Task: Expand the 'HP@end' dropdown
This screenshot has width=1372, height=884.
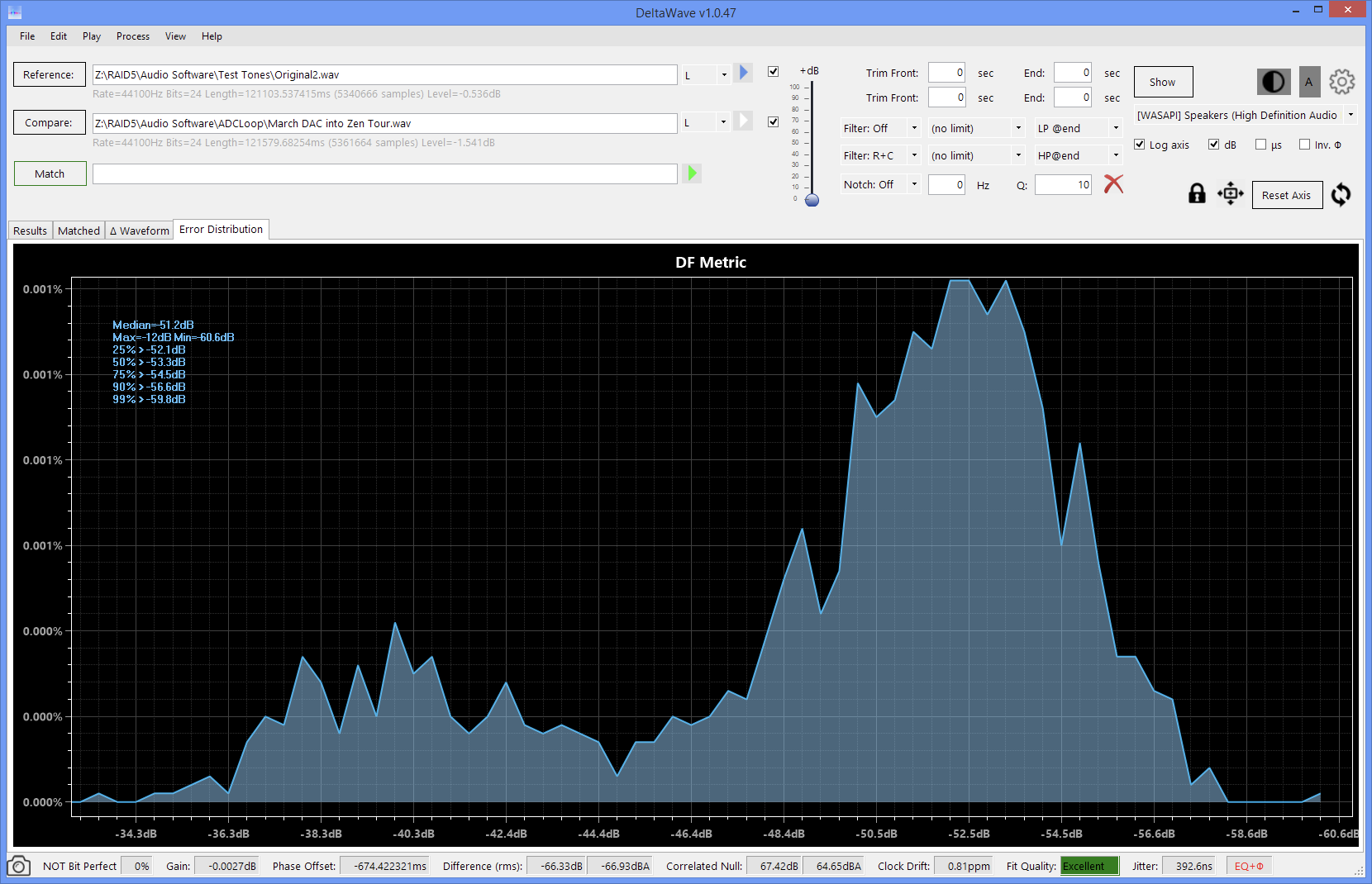Action: [1078, 155]
